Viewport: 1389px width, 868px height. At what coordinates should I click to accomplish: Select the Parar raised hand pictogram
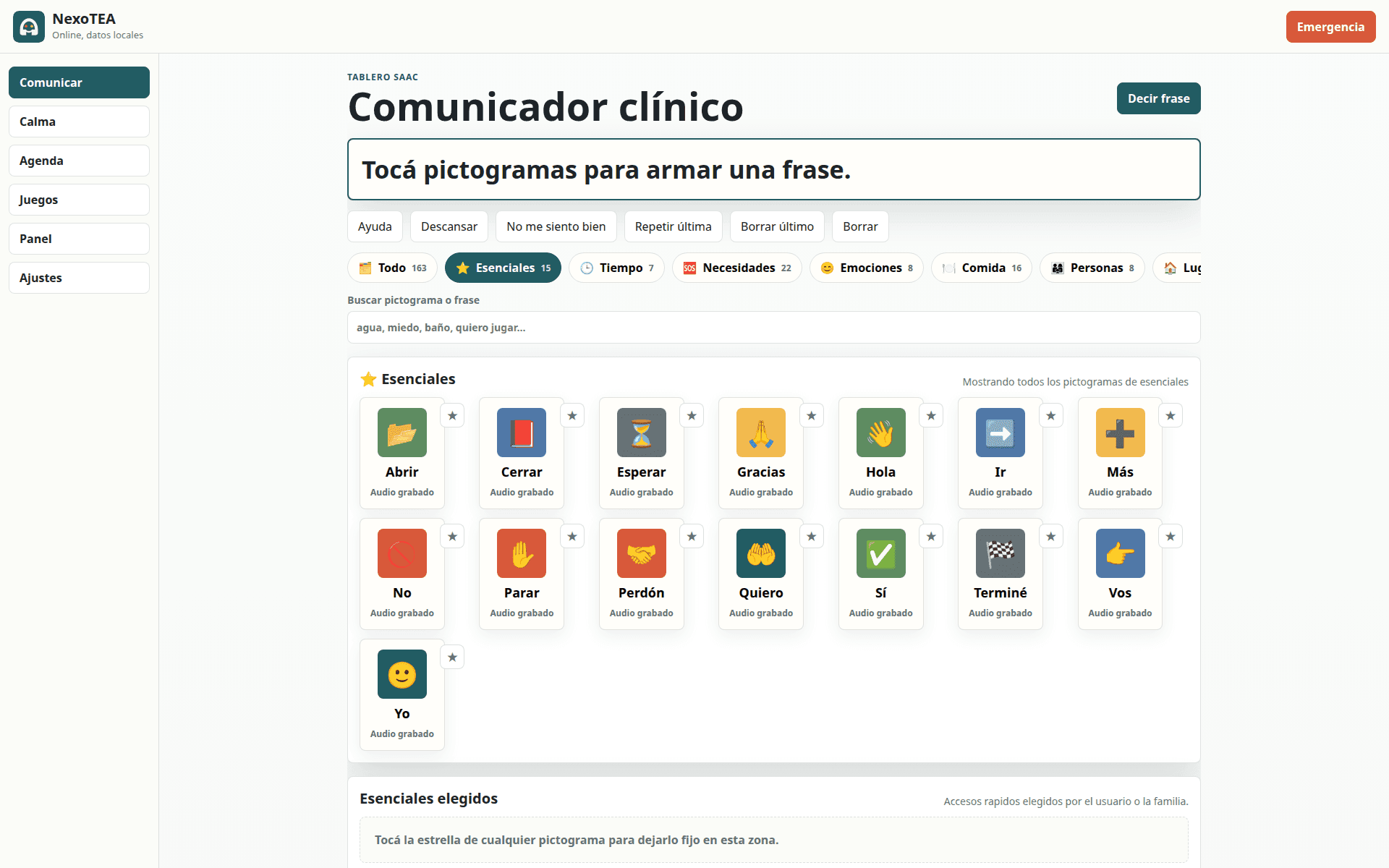(x=522, y=574)
